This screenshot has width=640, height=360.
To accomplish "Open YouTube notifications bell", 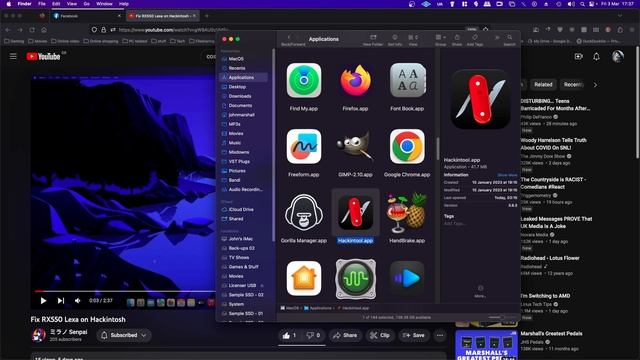I will [596, 56].
